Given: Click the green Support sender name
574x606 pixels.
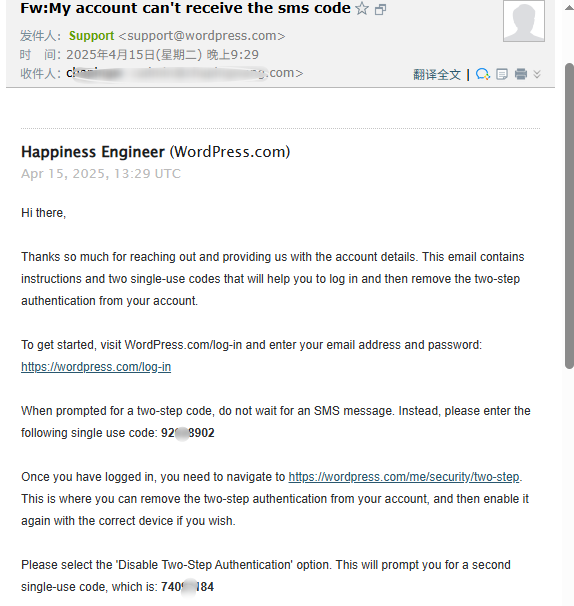Looking at the screenshot, I should click(x=91, y=36).
